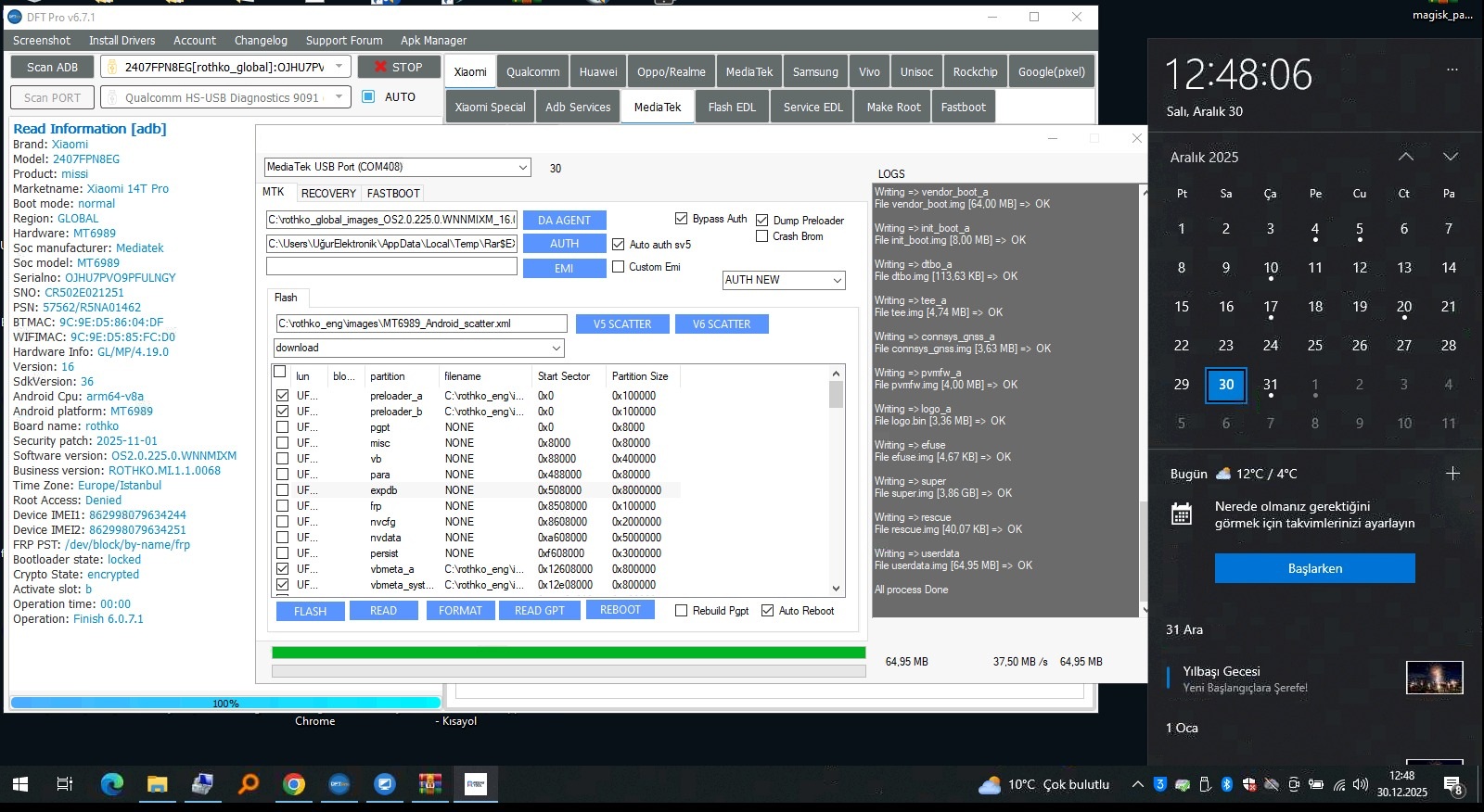Click the READ GPT button

click(x=540, y=611)
